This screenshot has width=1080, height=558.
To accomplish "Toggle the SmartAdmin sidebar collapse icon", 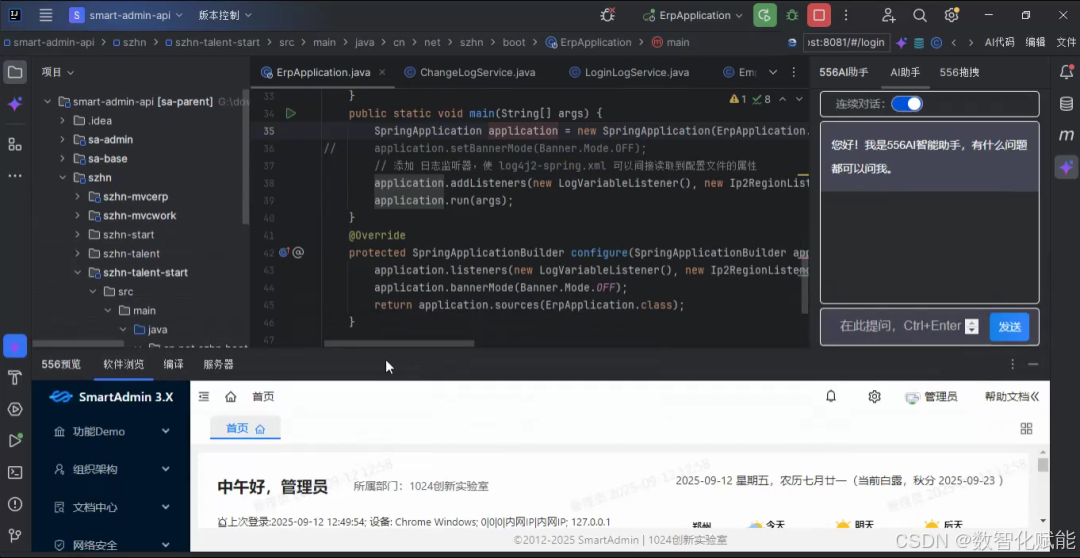I will (203, 396).
